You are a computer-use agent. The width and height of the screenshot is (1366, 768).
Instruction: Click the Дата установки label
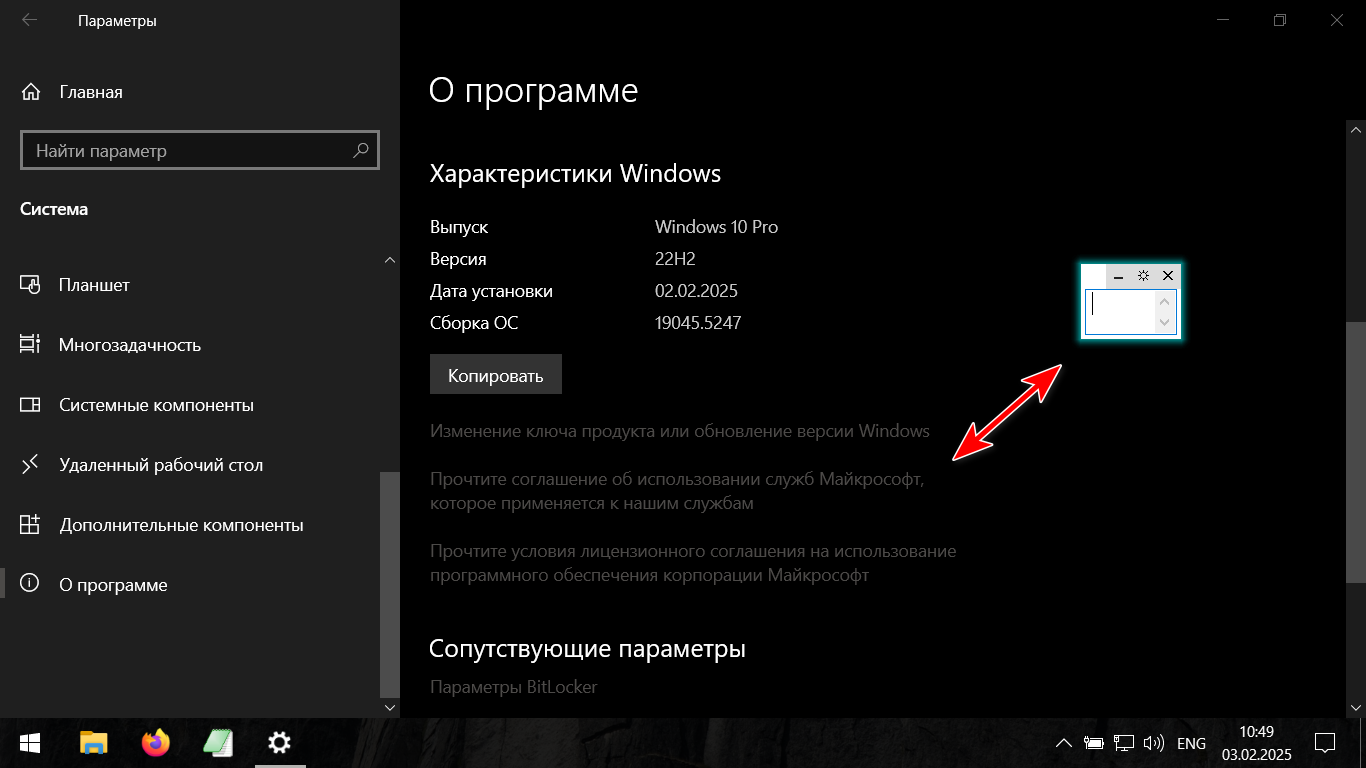point(491,291)
